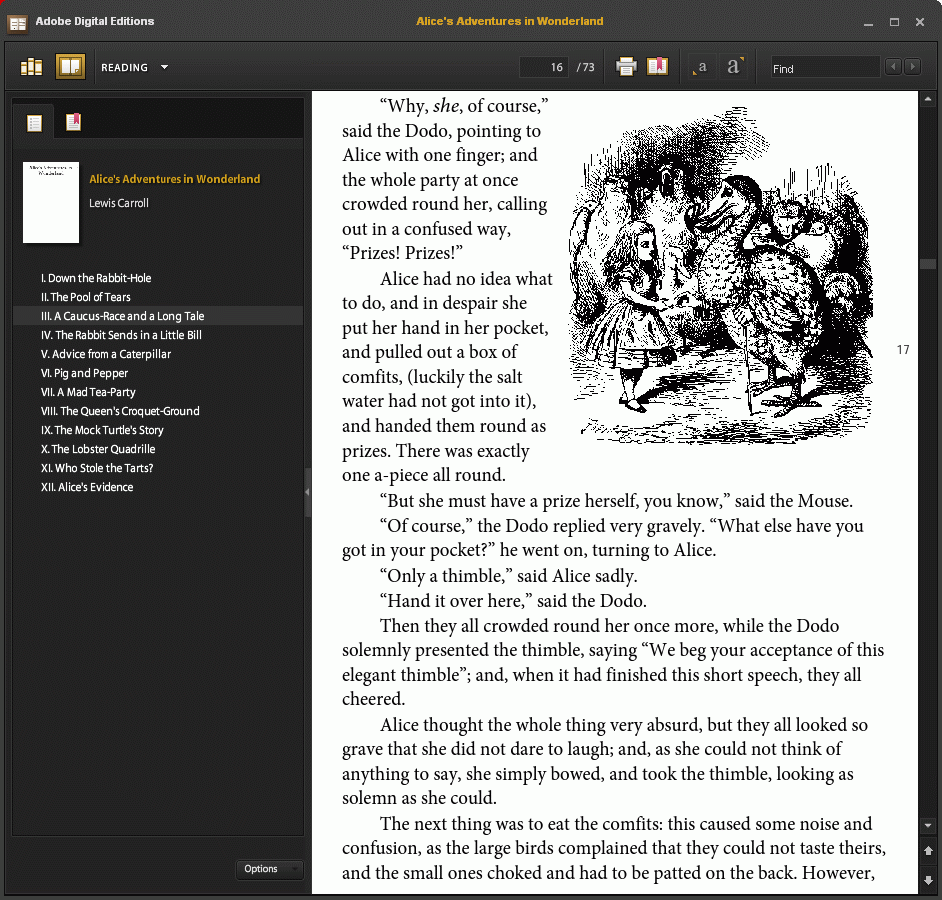Switch to Library view icon
The height and width of the screenshot is (900, 942).
[31, 67]
